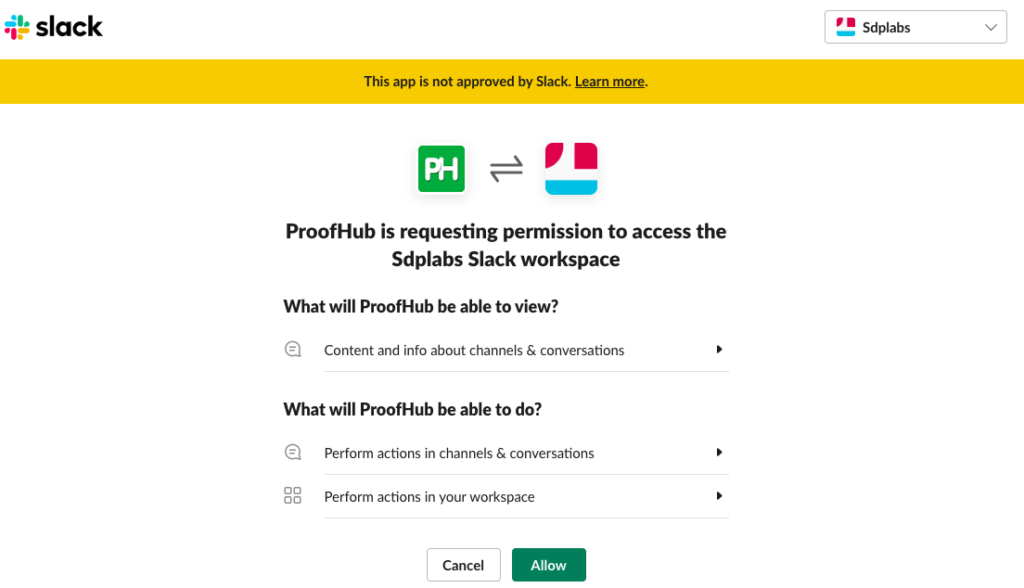This screenshot has height=588, width=1024.
Task: Click the ProofHub permission request heading
Action: tap(506, 243)
